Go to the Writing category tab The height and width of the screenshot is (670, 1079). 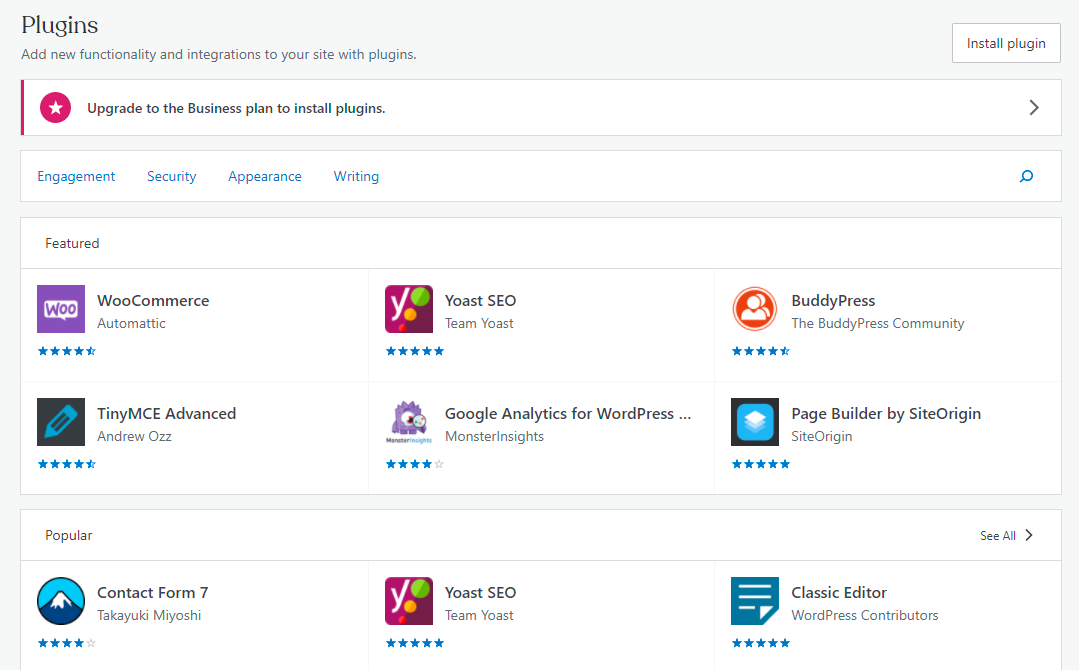[356, 177]
